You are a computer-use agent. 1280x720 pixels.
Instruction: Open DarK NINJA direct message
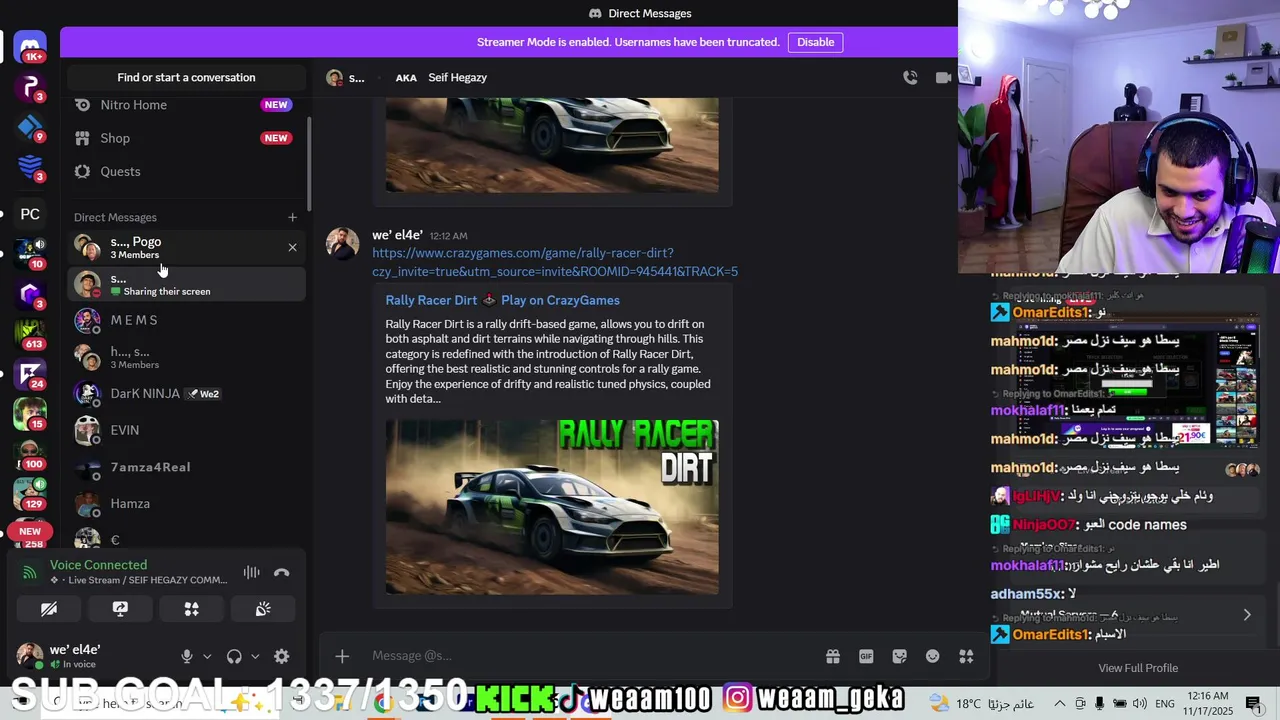pyautogui.click(x=186, y=394)
